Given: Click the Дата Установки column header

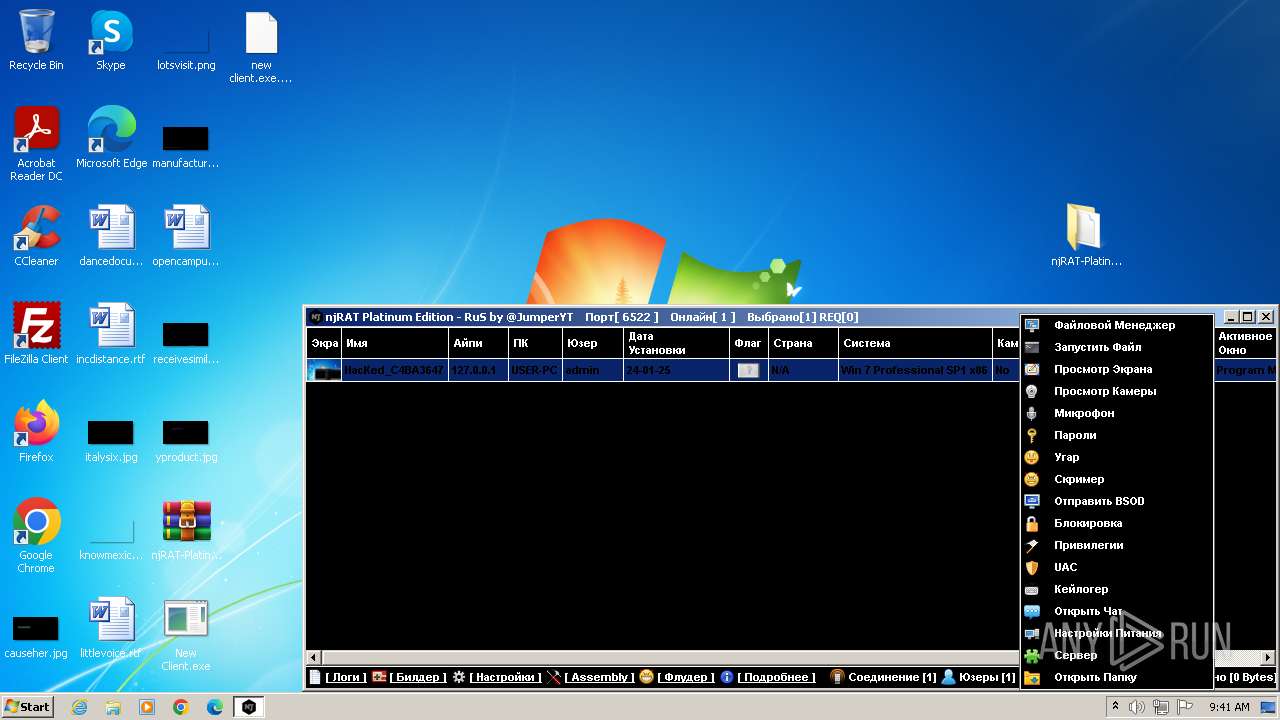Looking at the screenshot, I should 676,343.
